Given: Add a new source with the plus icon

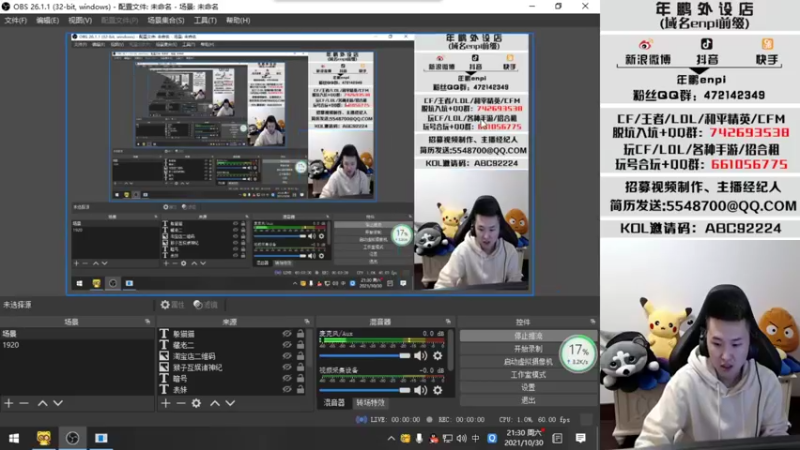Looking at the screenshot, I should coord(166,403).
